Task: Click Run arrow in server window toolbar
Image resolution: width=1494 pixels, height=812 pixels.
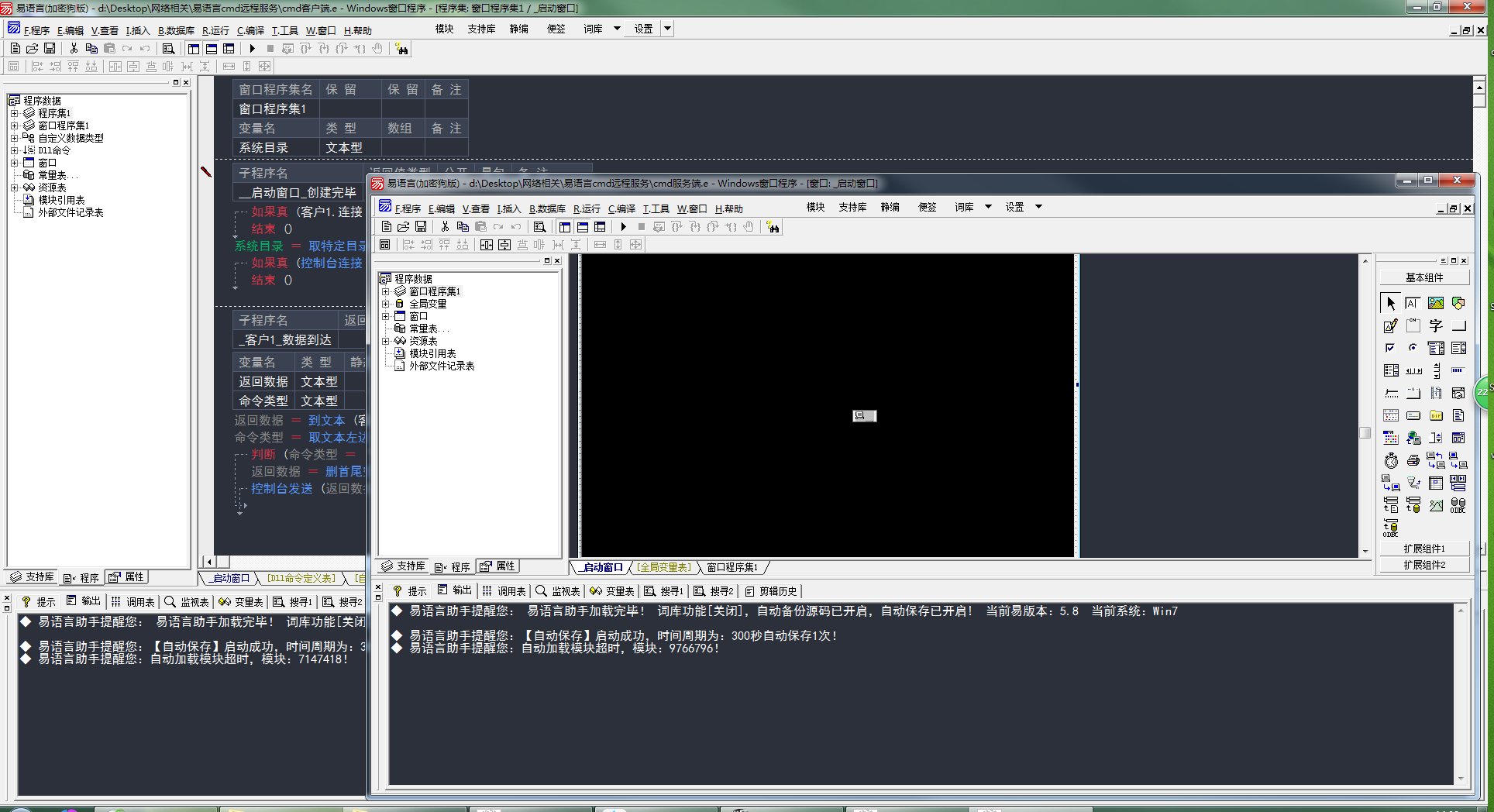Action: (623, 227)
